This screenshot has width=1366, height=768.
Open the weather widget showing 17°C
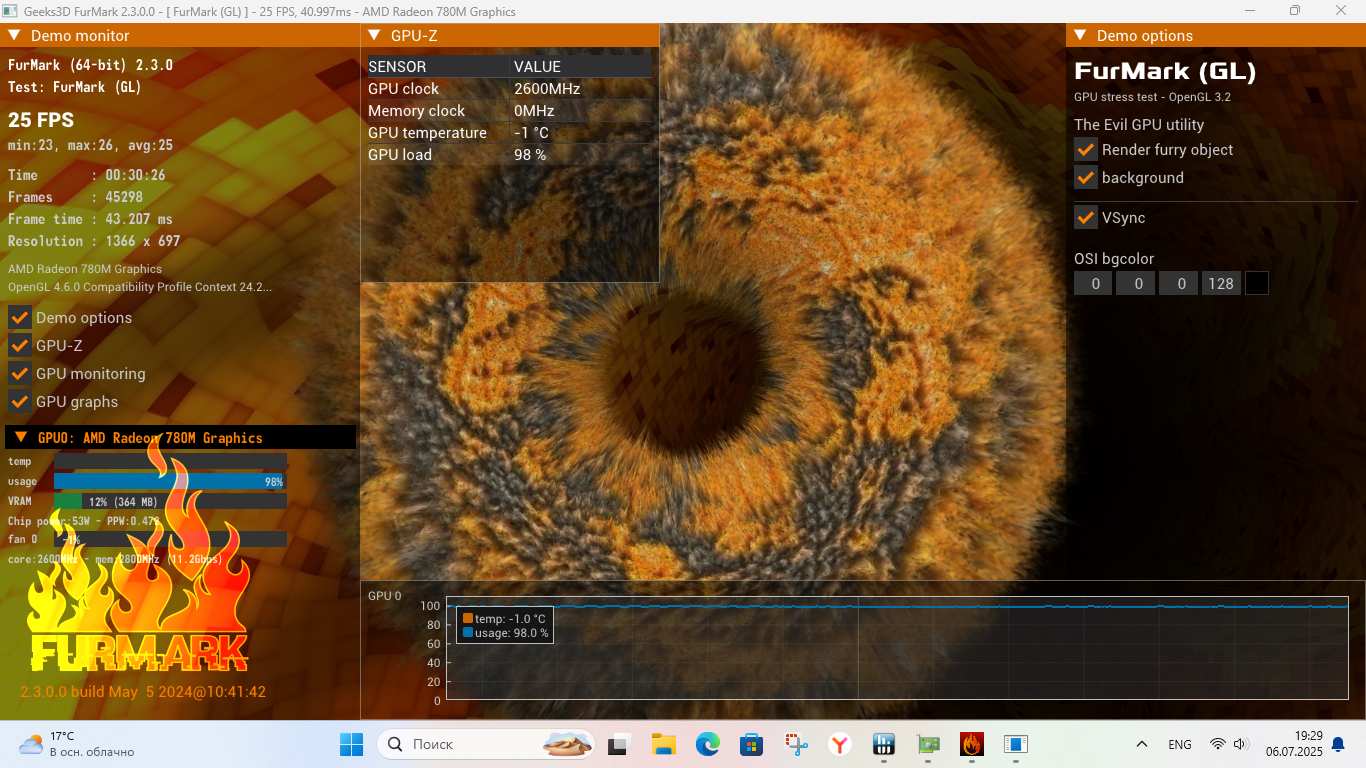(x=76, y=744)
